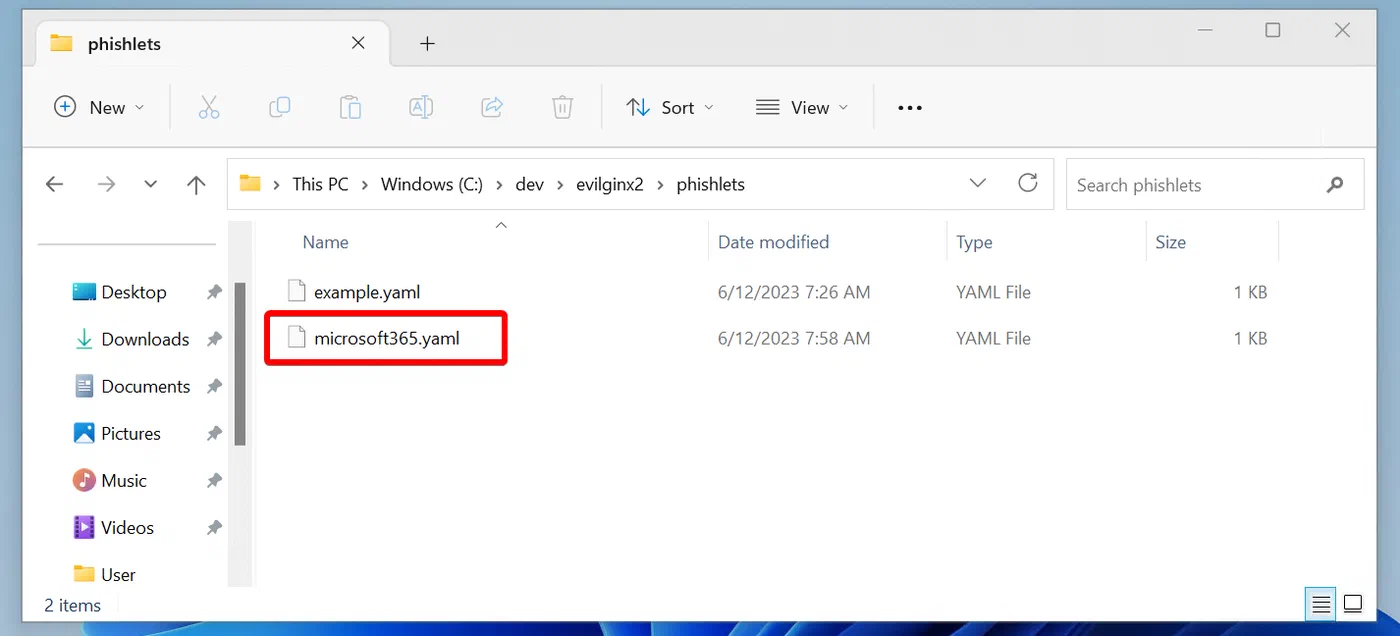Click the Paste clipboard icon
This screenshot has height=636, width=1400.
[x=350, y=107]
